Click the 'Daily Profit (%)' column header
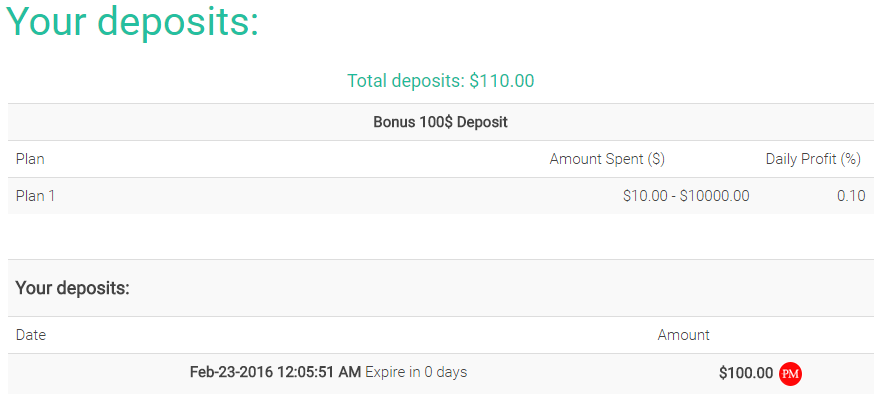This screenshot has width=894, height=400. coord(813,159)
